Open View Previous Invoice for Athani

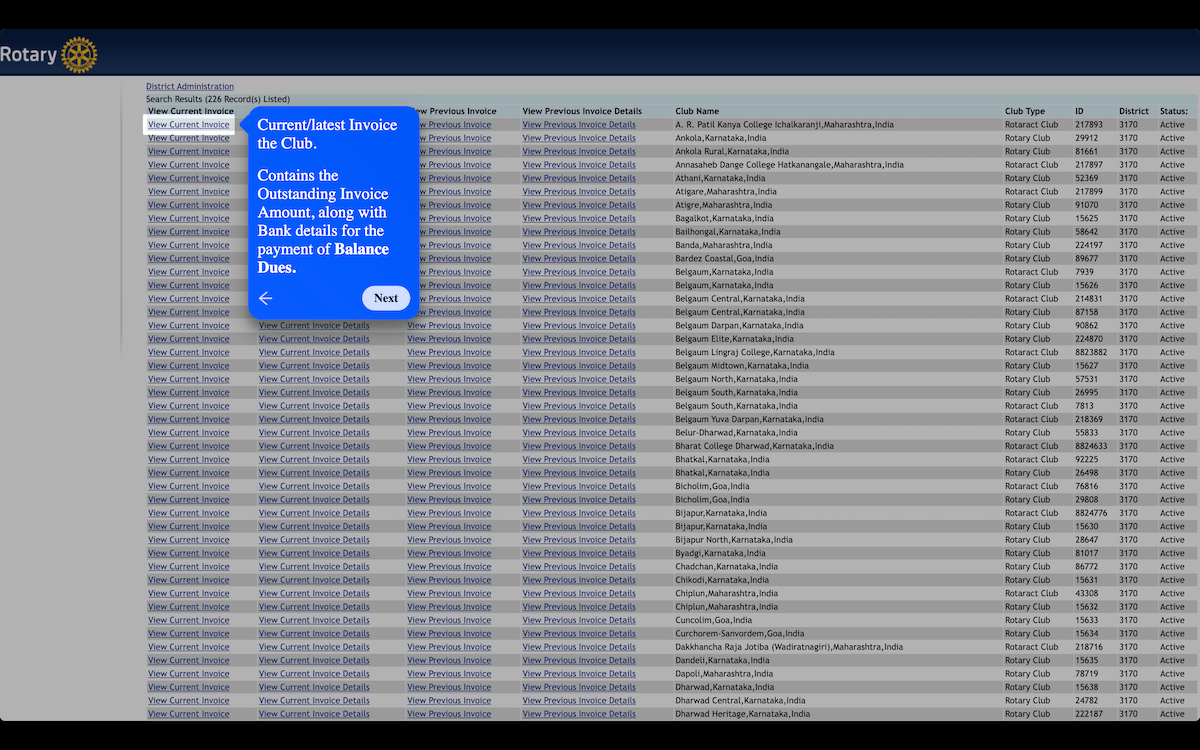click(x=449, y=178)
